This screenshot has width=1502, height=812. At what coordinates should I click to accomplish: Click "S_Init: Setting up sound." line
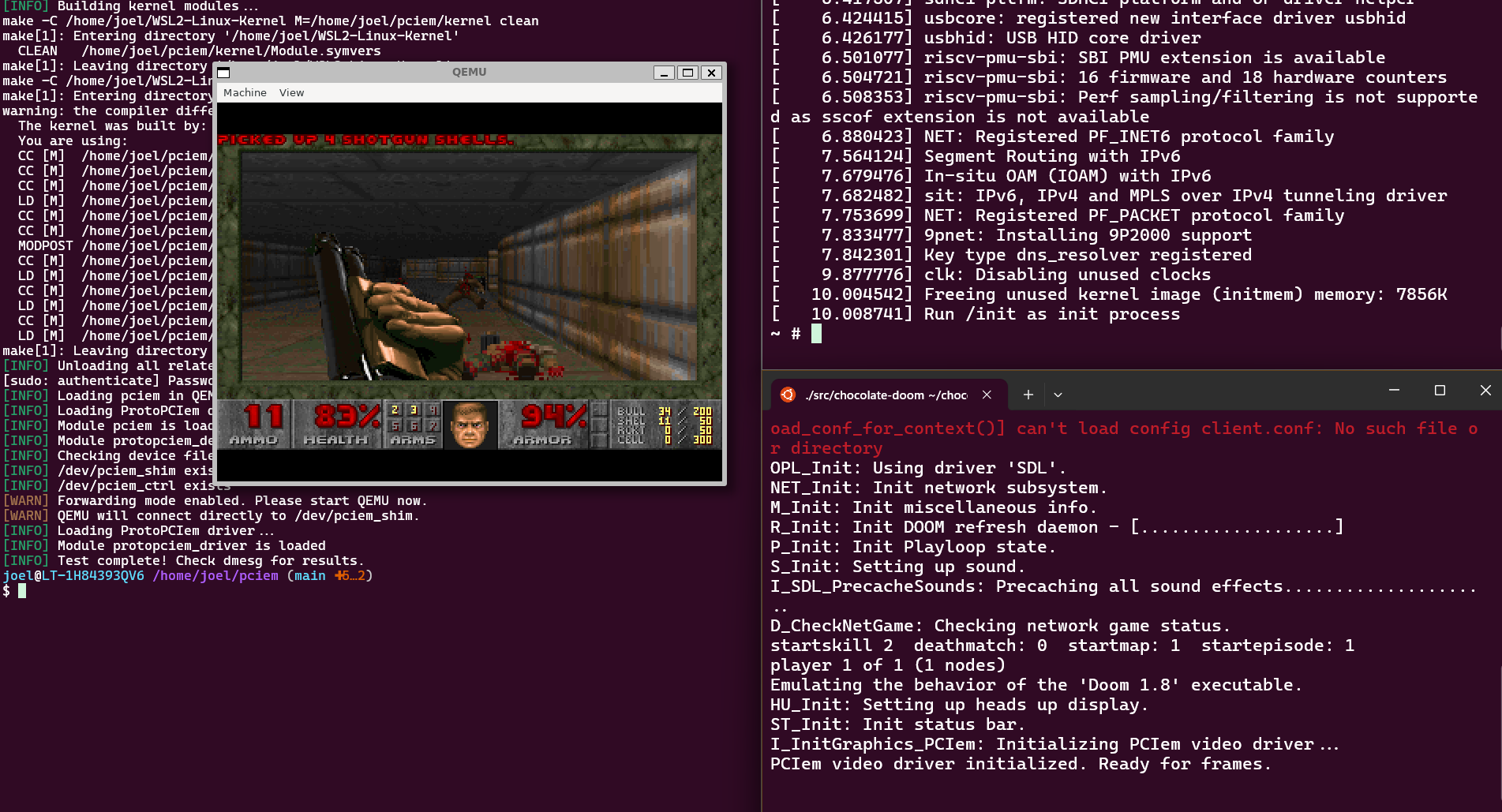click(898, 567)
